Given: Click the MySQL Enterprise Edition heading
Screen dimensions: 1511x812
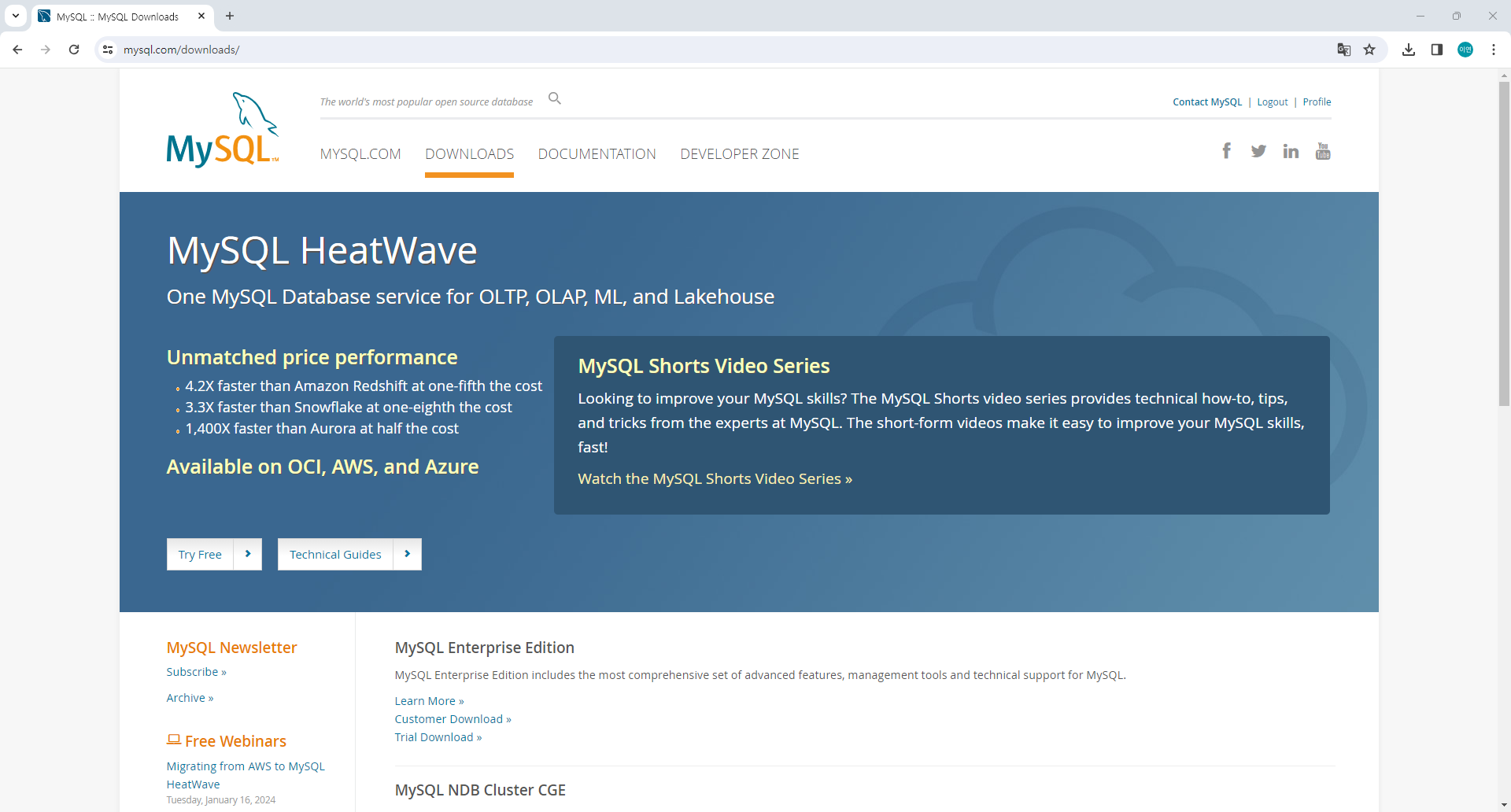Looking at the screenshot, I should tap(484, 648).
